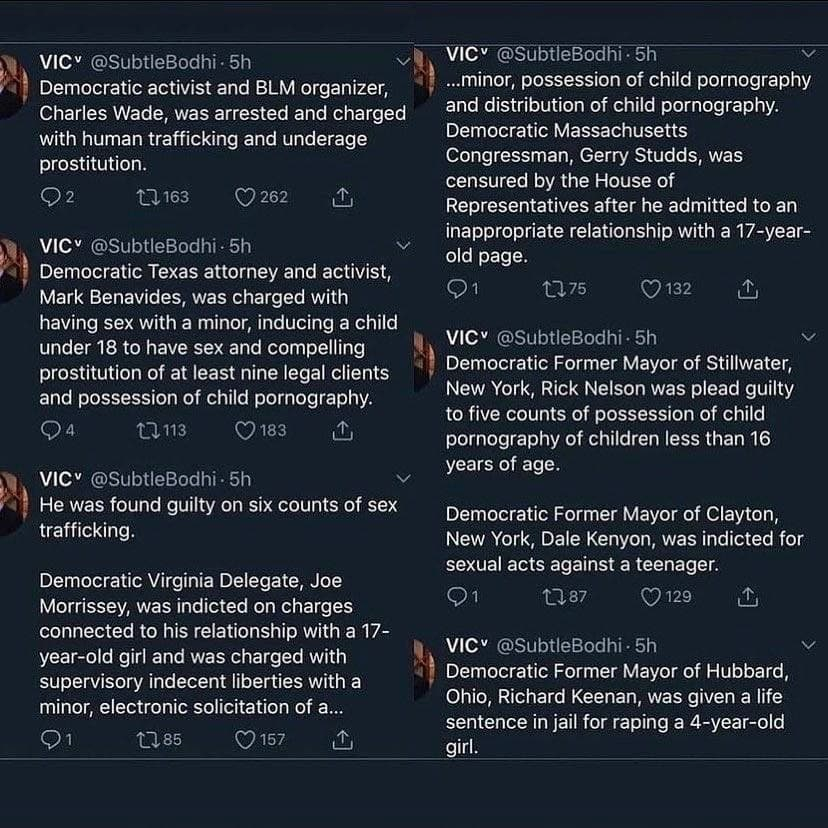
Task: Click the avatar beside Mark Benavides tweet
Action: pos(12,270)
